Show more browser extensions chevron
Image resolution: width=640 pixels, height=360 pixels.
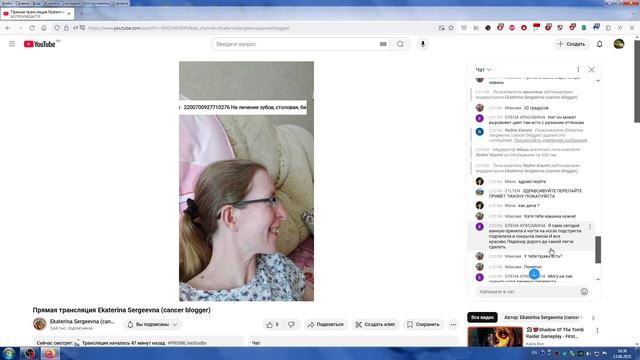click(x=620, y=28)
